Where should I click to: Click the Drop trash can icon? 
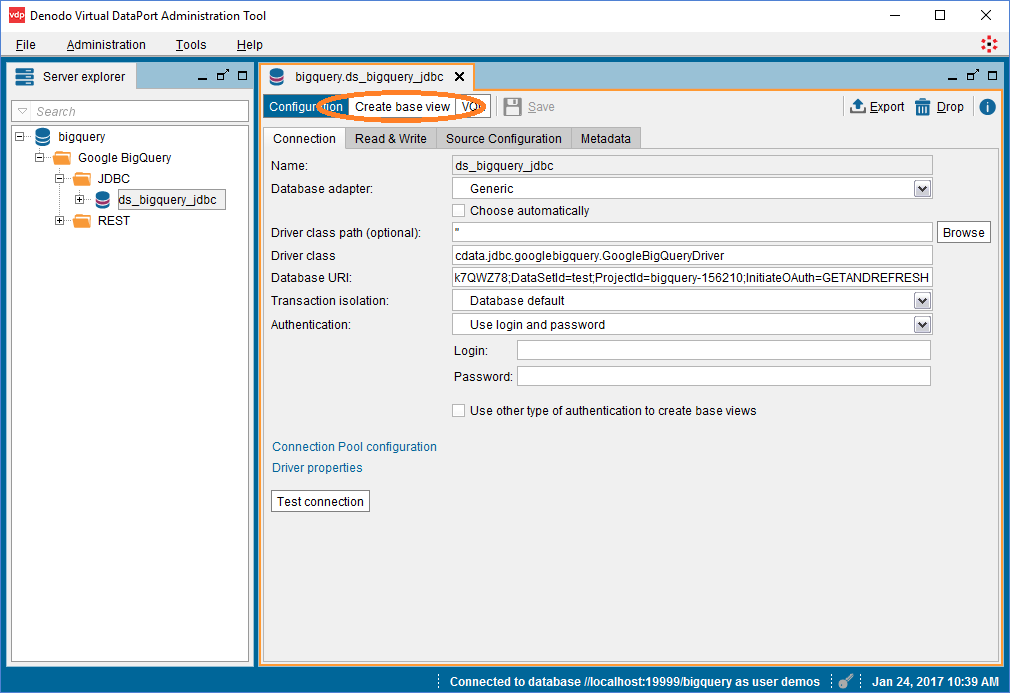click(922, 107)
